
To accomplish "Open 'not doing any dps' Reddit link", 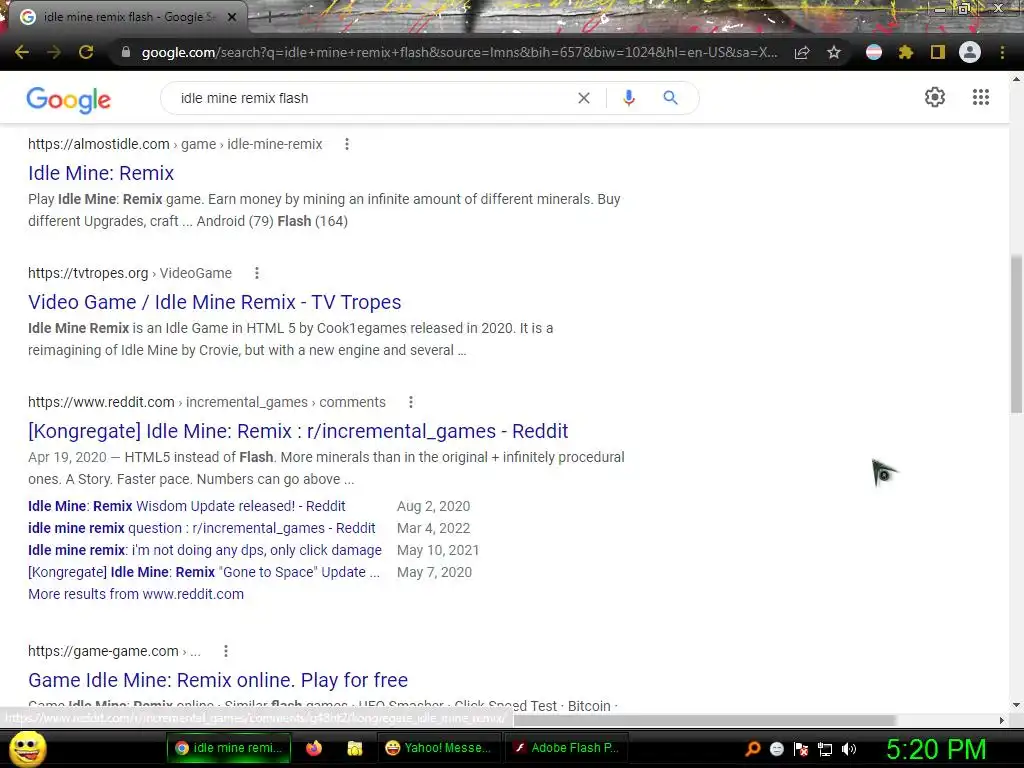I will point(205,550).
